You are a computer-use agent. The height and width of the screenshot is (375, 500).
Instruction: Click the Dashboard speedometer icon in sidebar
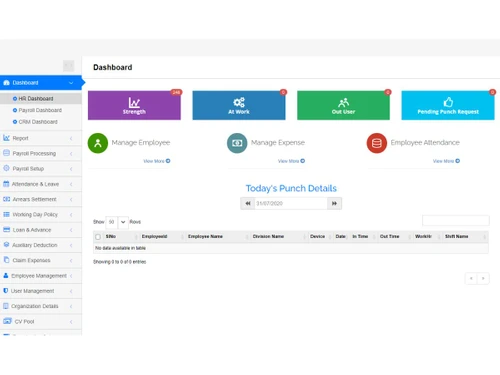coord(6,83)
